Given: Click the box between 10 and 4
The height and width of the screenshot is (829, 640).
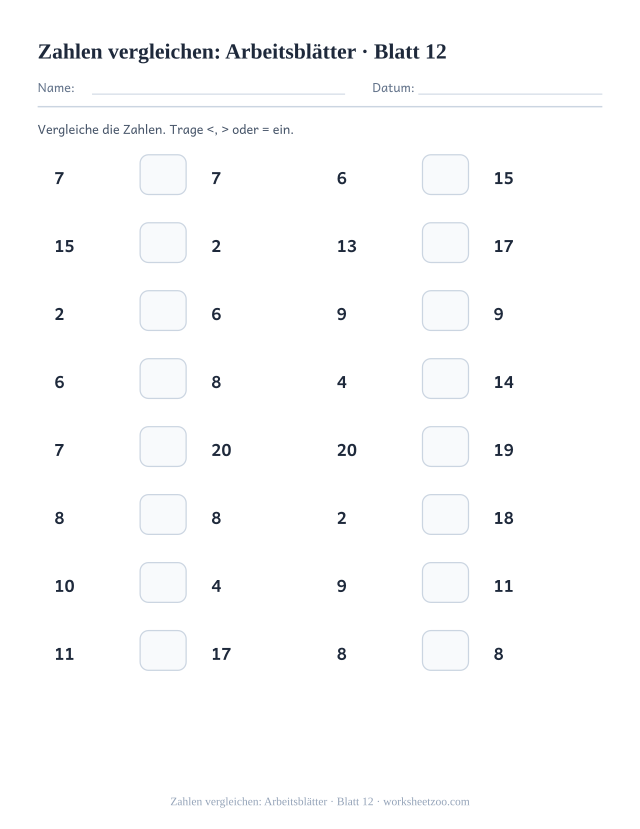Looking at the screenshot, I should tap(163, 582).
